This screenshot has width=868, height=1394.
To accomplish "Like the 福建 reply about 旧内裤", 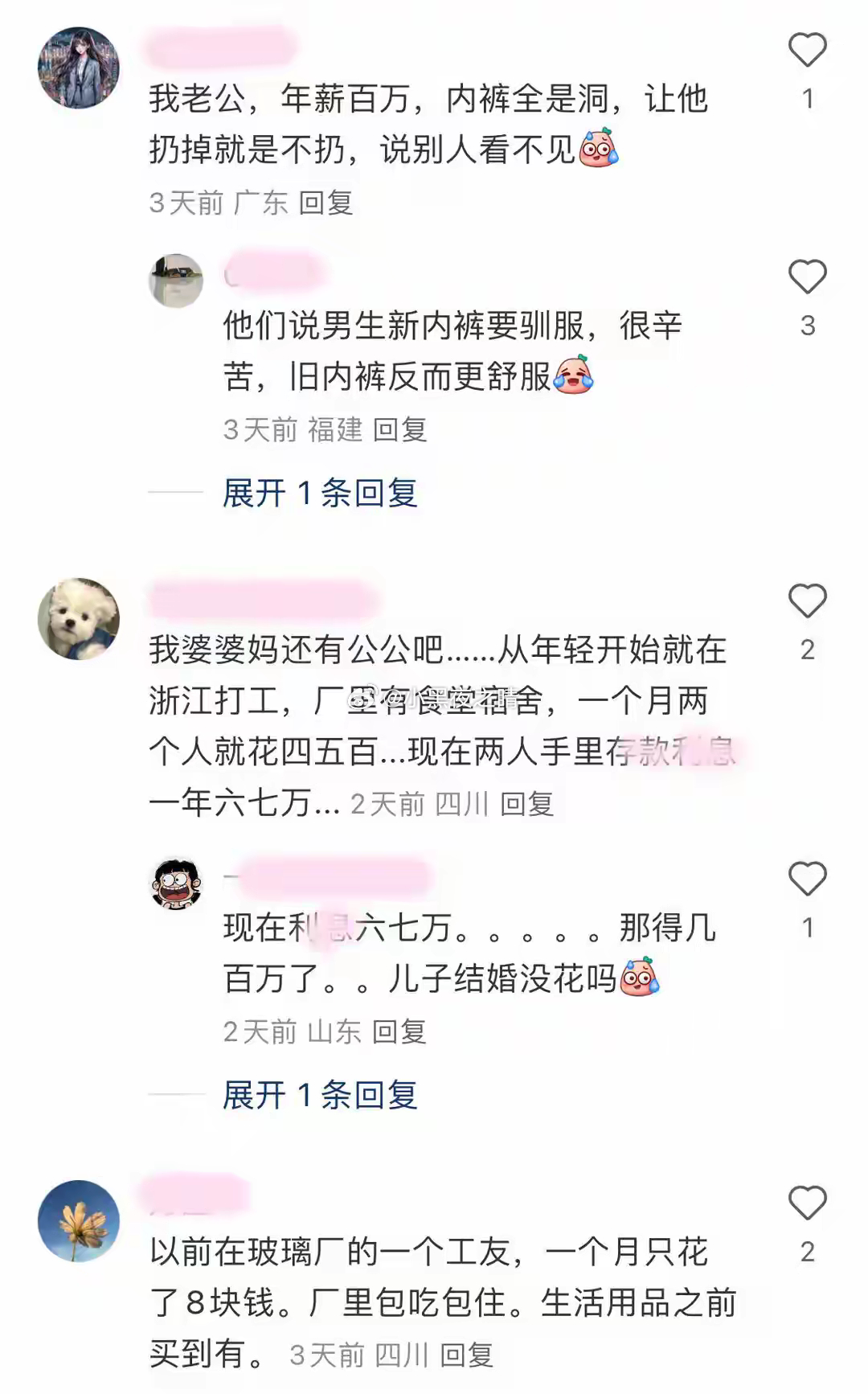I will pos(808,277).
